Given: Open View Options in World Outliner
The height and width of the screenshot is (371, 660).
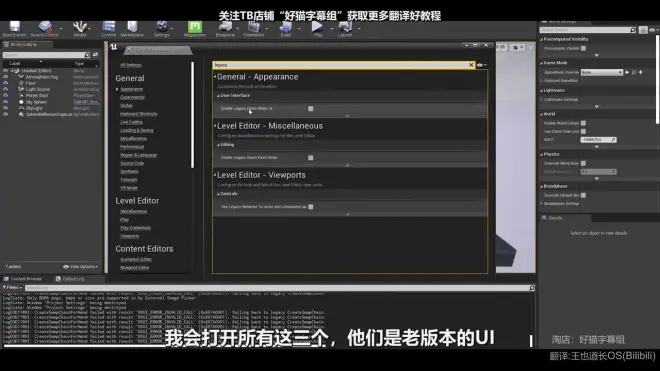Looking at the screenshot, I should [80, 267].
